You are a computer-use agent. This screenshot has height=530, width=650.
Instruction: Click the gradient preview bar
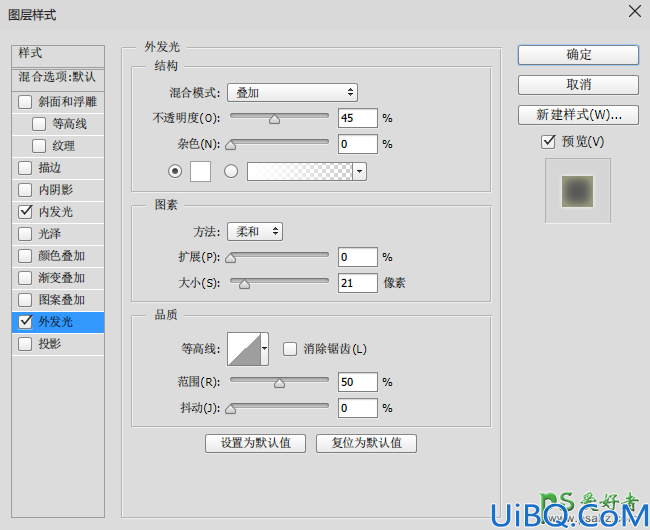click(x=300, y=172)
